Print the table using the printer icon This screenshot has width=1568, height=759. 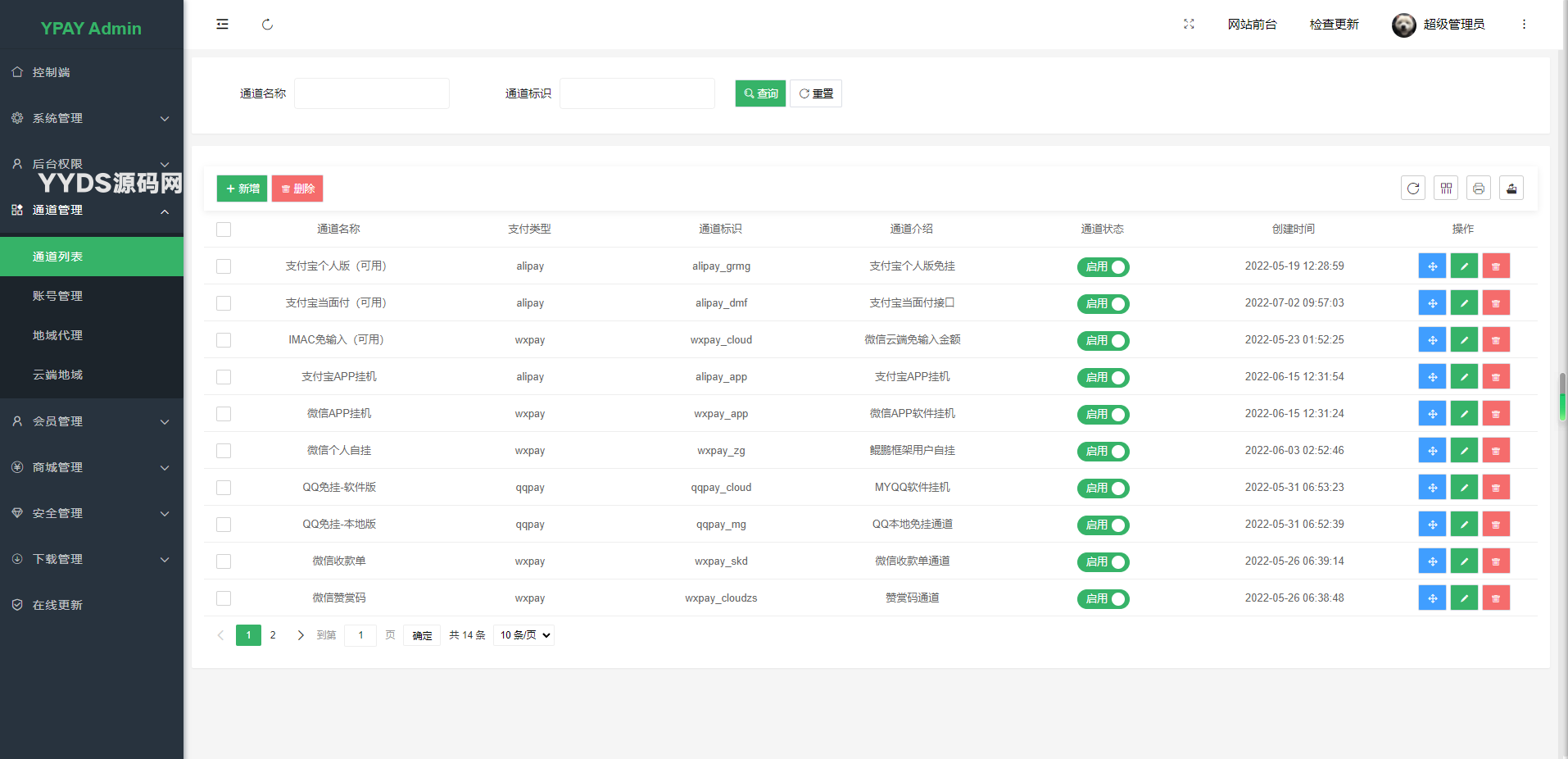pos(1479,189)
